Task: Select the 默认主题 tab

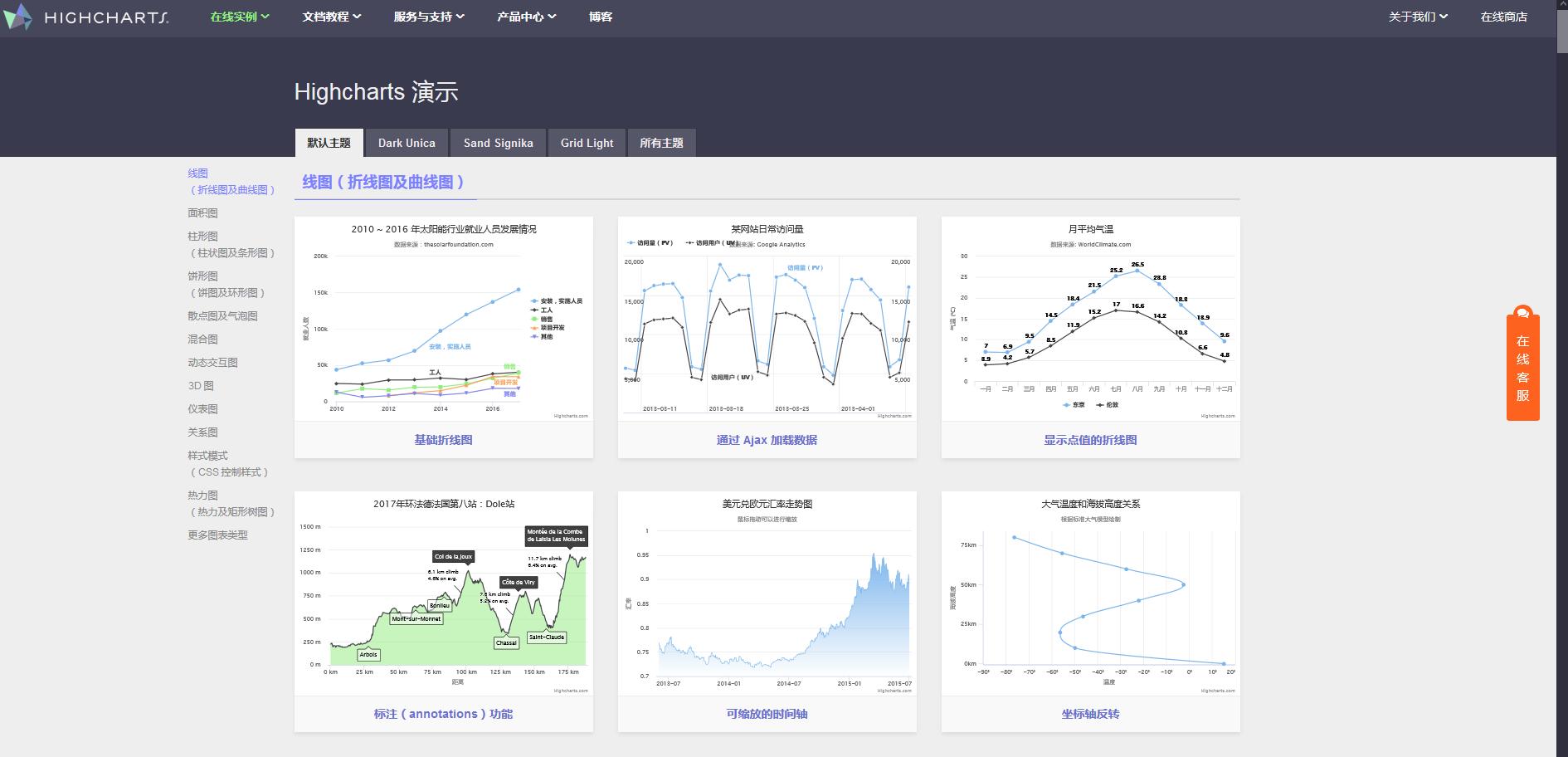Action: [329, 143]
